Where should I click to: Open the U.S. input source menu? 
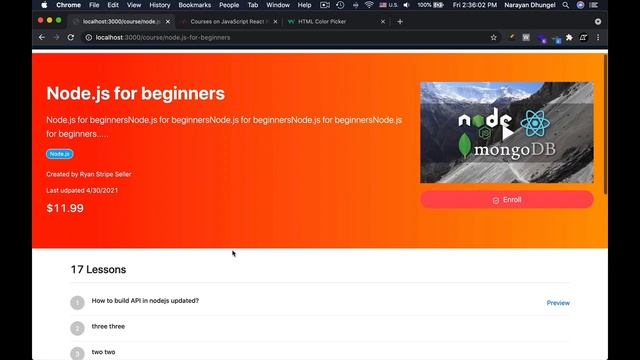[388, 5]
